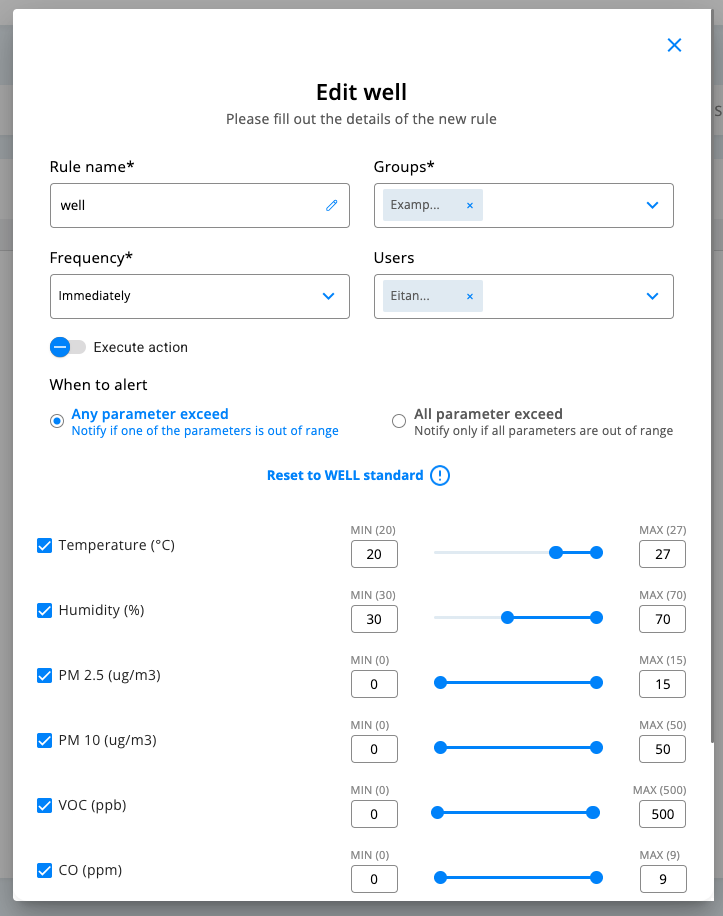Uncheck the VOC (ppb) checkbox
The image size is (723, 916).
pos(44,805)
